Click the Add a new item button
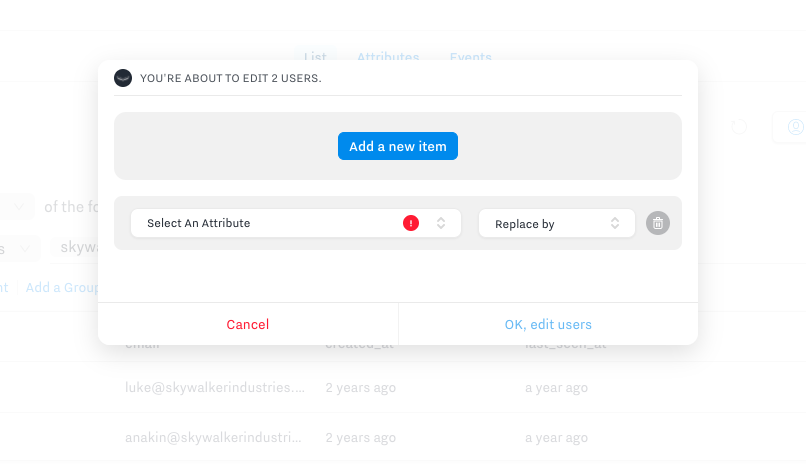The width and height of the screenshot is (806, 466). pos(397,146)
